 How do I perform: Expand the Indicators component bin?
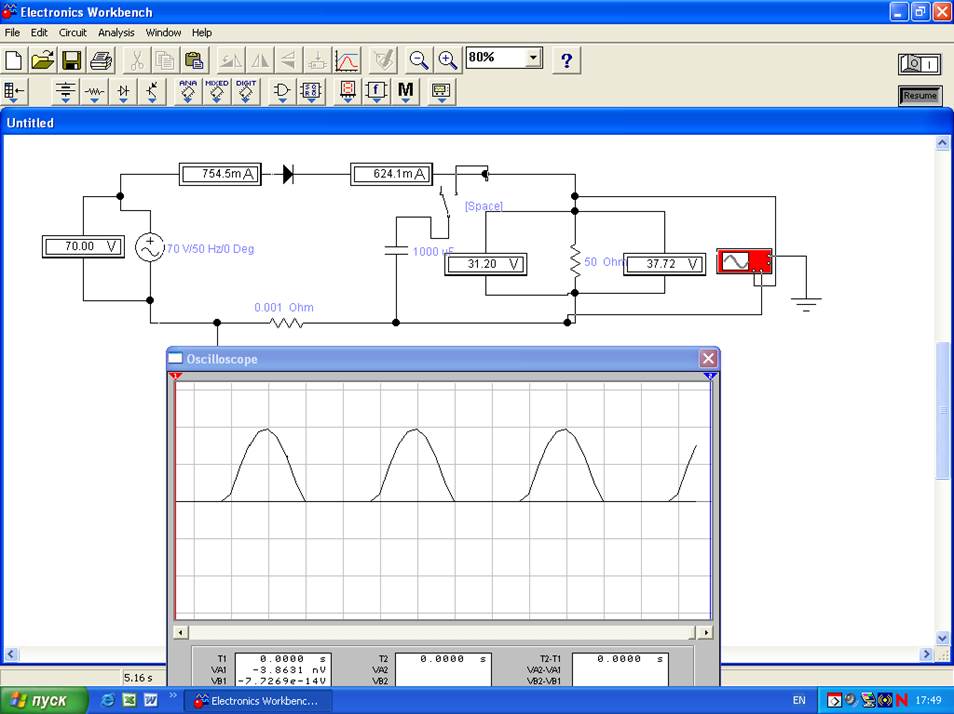[x=347, y=92]
